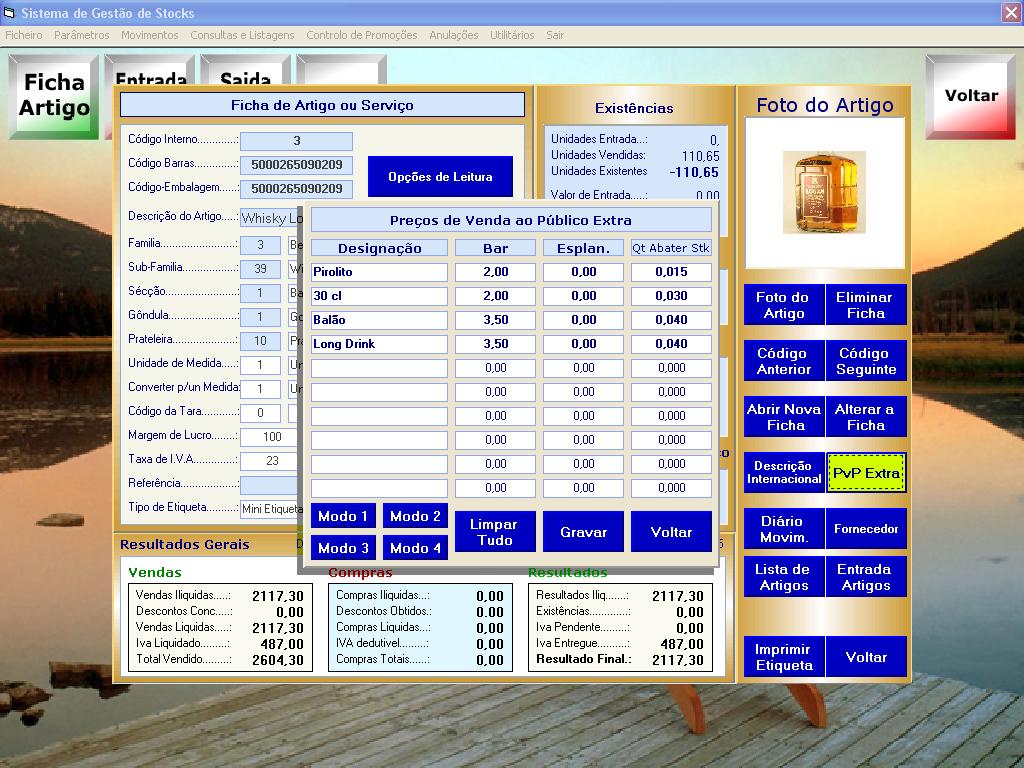Click the whisky bottle product photo
Screen dimensions: 1024x768
coord(824,192)
